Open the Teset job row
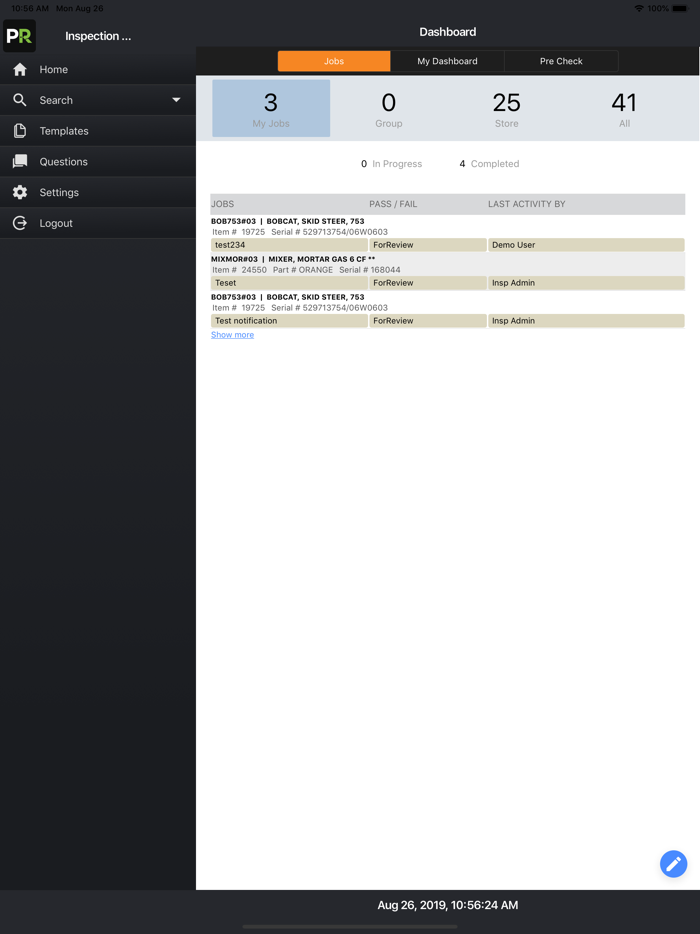700x934 pixels. point(447,283)
